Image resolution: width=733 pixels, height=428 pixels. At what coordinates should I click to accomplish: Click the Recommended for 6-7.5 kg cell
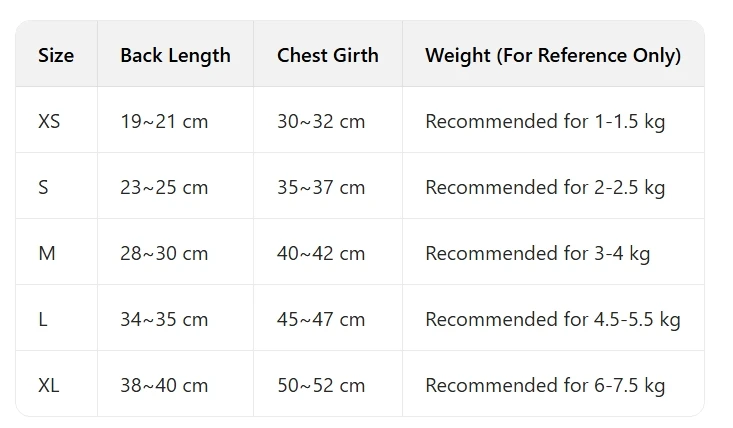click(x=545, y=385)
